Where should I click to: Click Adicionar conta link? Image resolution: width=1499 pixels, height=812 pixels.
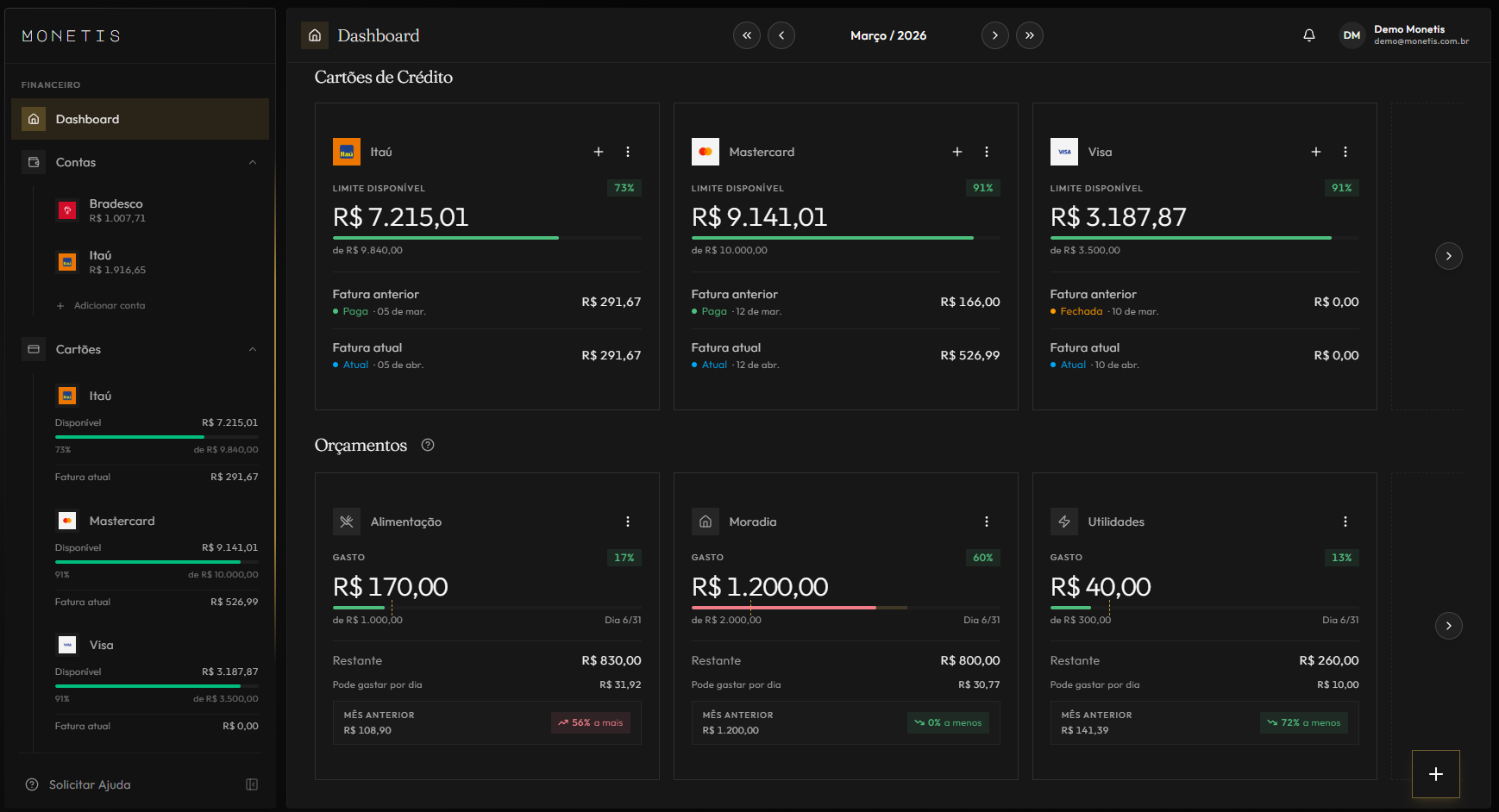pyautogui.click(x=109, y=305)
